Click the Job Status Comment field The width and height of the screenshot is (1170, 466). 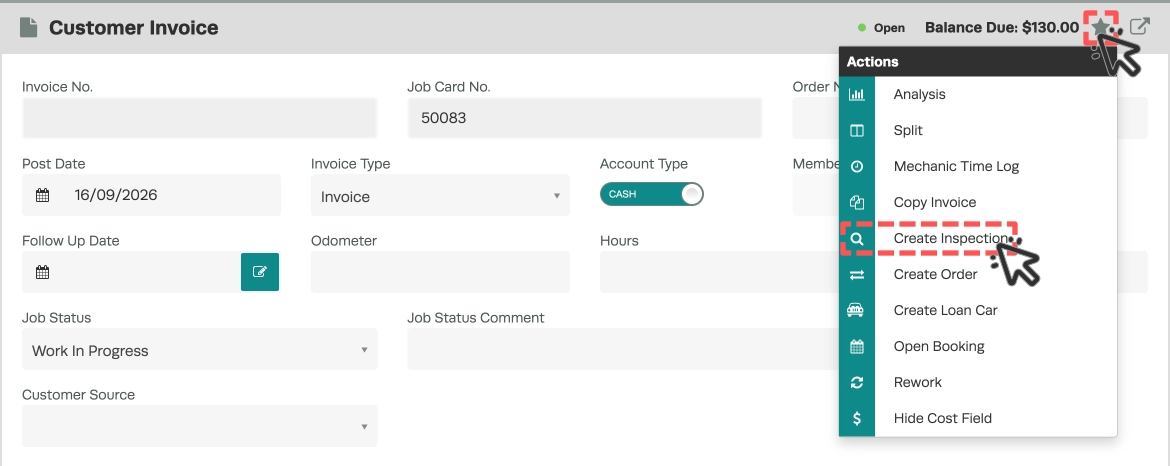(623, 349)
